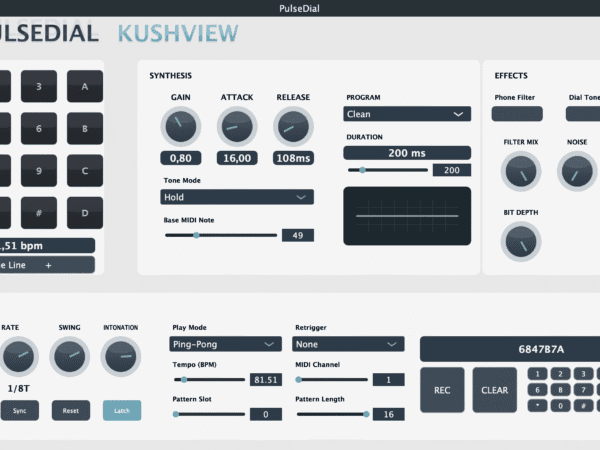The image size is (600, 450).
Task: Click the INTONATION knob
Action: (x=121, y=356)
